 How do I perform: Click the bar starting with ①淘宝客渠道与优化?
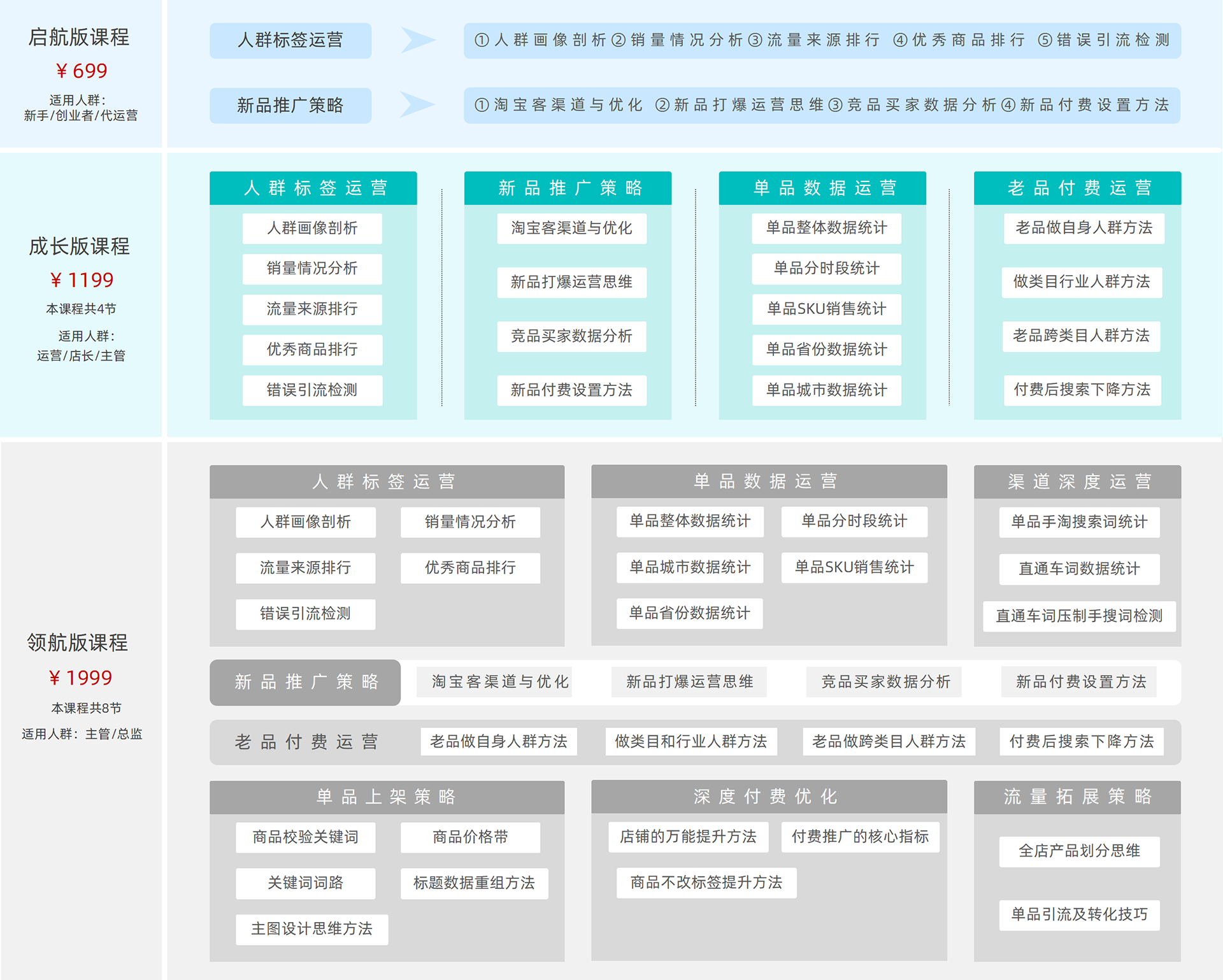click(822, 105)
